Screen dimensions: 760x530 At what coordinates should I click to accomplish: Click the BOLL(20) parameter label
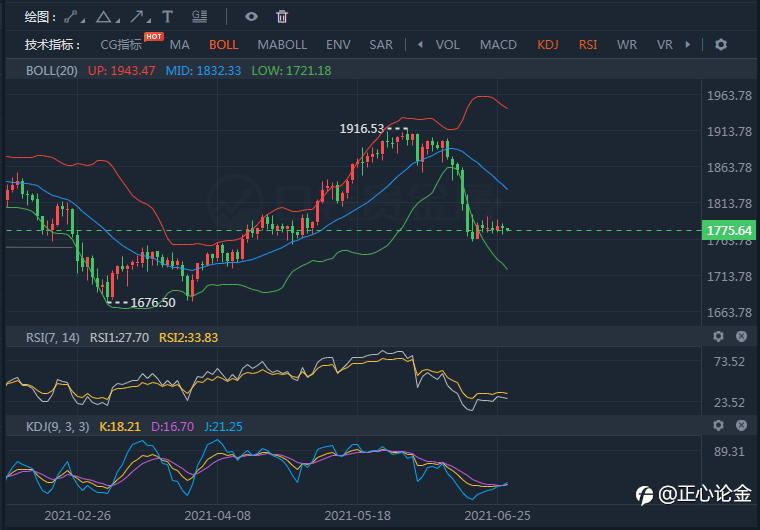[51, 71]
